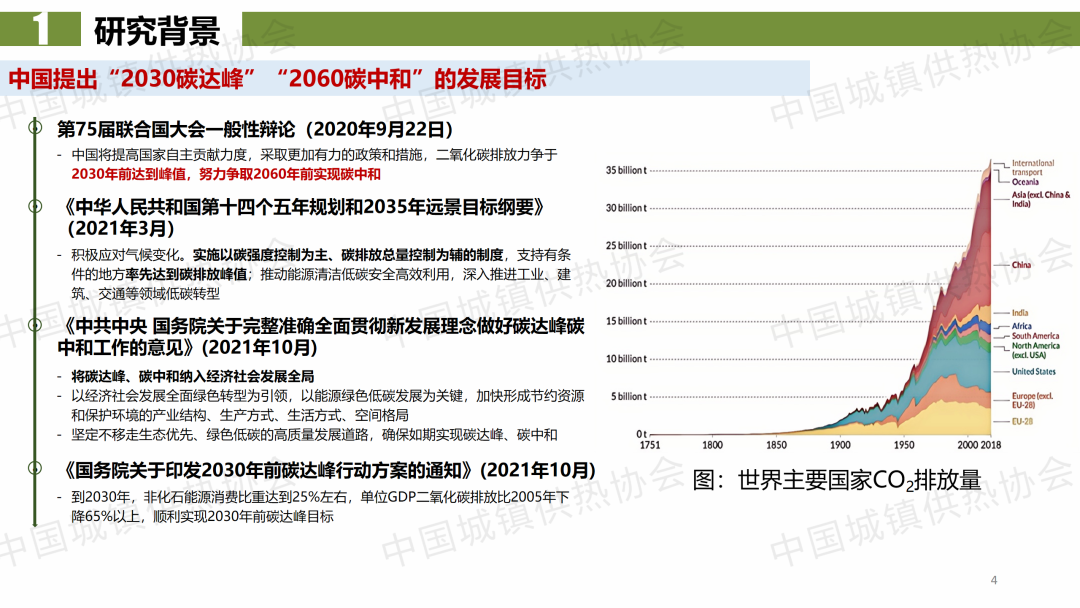Click the China label in chart legend
This screenshot has width=1080, height=608.
1020,265
